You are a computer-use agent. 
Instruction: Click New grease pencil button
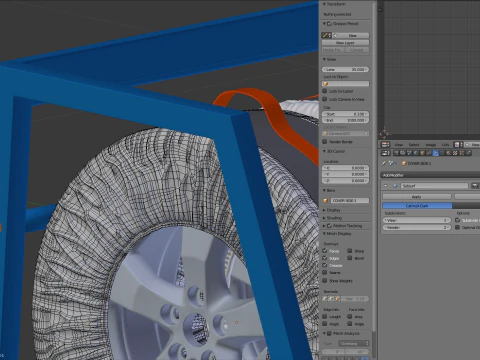[351, 35]
